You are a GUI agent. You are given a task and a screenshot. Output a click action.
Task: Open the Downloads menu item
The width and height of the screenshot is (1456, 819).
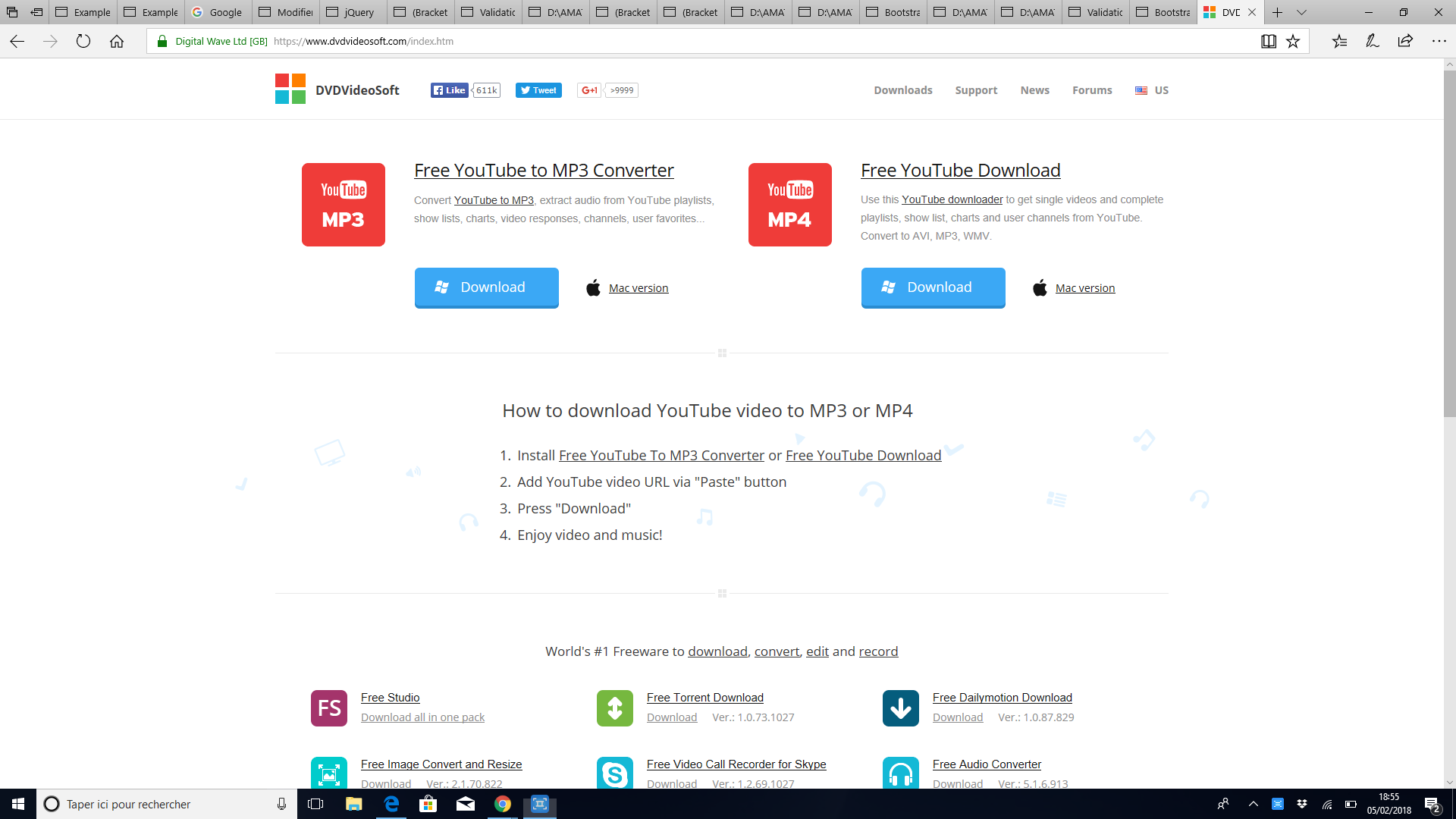click(x=903, y=90)
